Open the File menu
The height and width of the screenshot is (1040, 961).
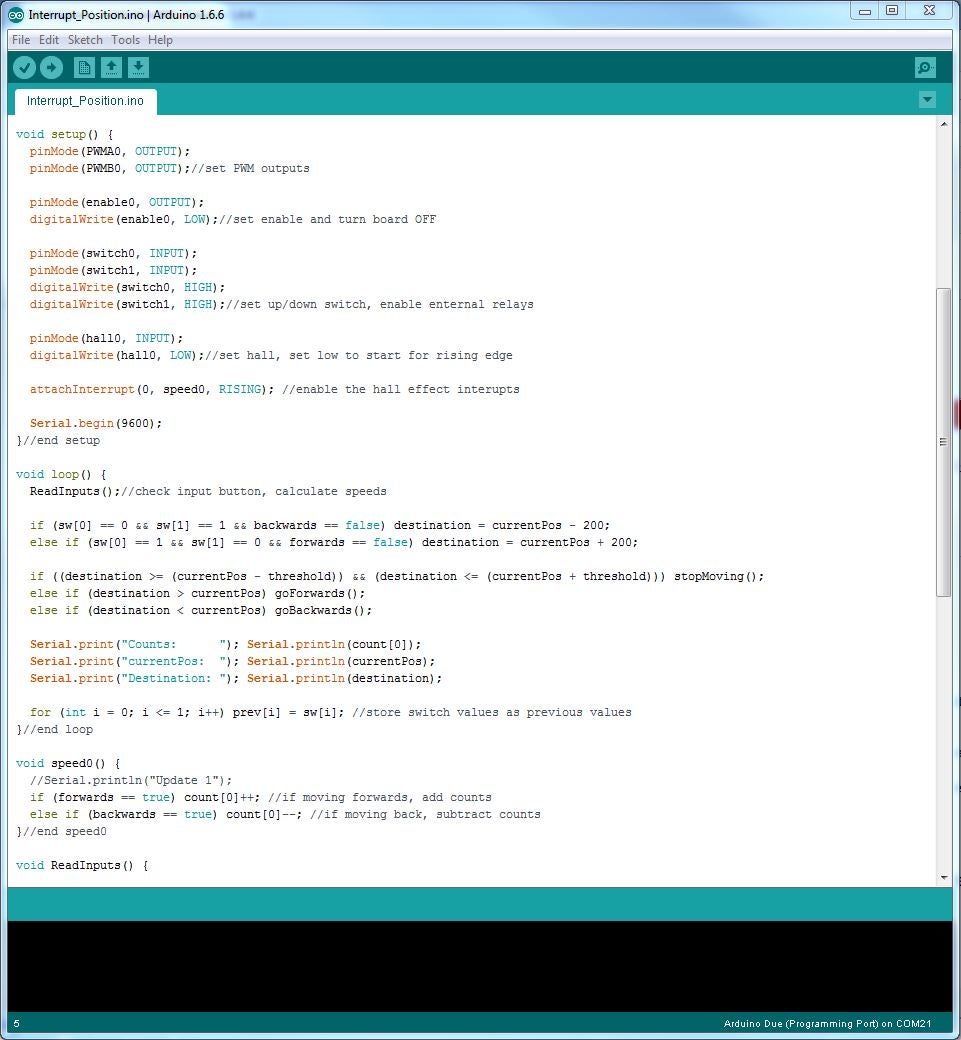pos(21,40)
